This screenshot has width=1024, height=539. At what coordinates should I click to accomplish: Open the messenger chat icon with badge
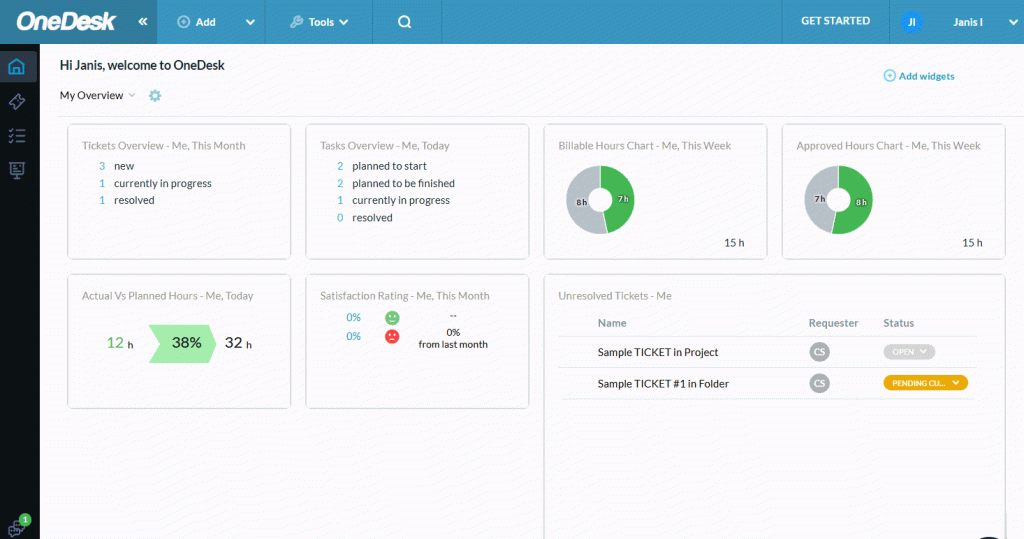(16, 527)
